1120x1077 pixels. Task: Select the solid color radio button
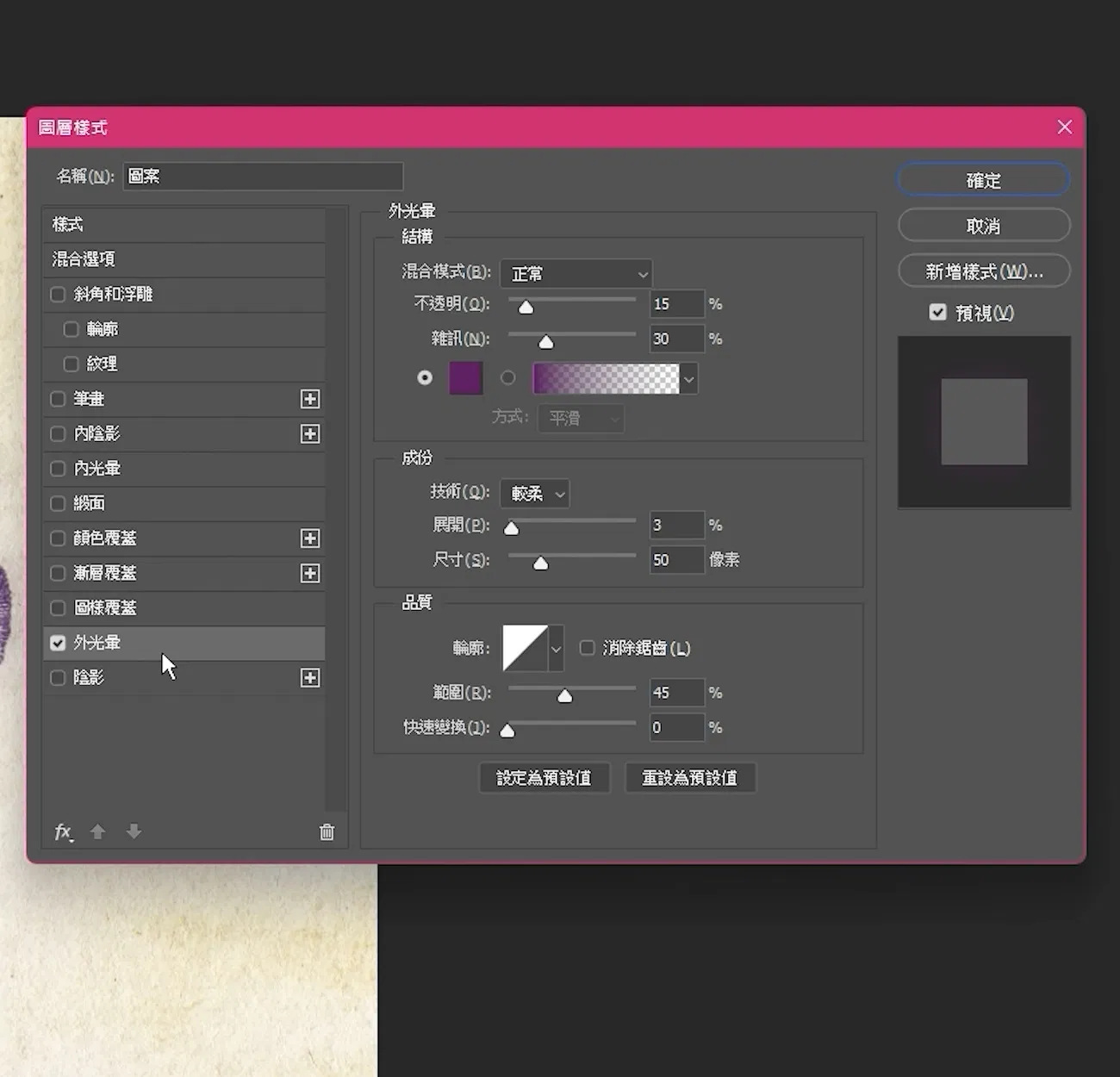425,377
